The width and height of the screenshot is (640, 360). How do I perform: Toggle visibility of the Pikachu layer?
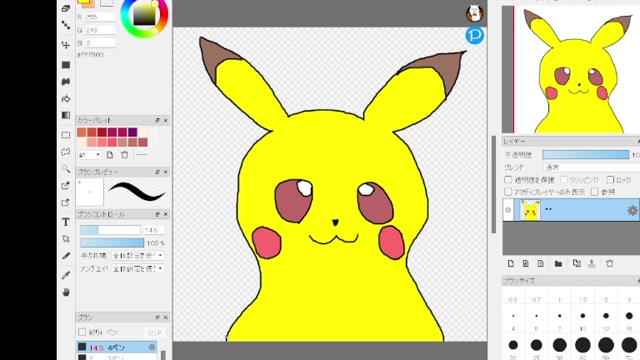(x=508, y=210)
